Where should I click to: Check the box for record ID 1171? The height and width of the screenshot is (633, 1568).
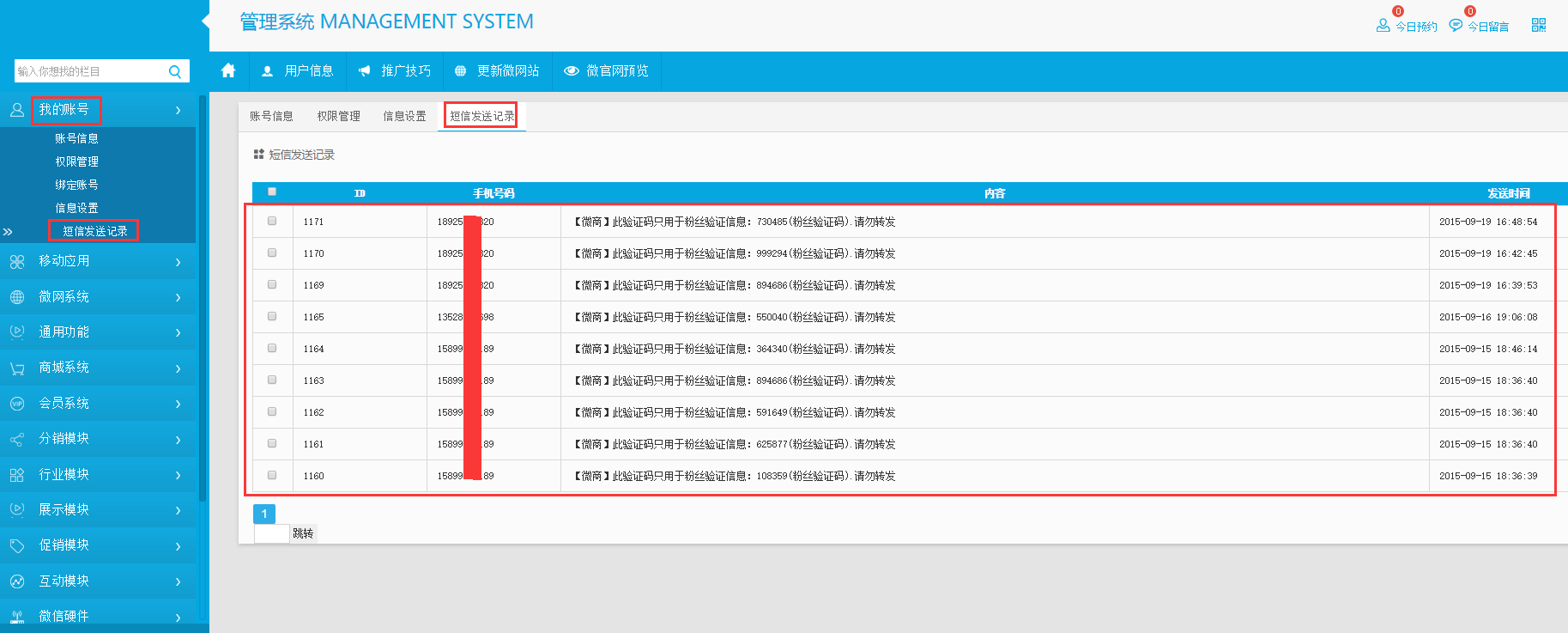[272, 221]
